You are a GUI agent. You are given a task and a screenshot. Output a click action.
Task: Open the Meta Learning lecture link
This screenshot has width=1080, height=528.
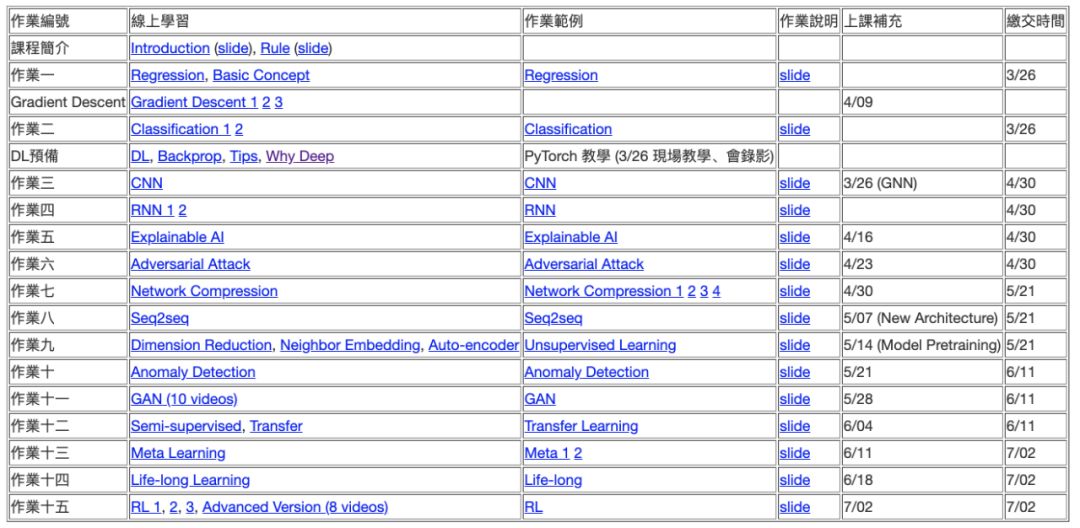[x=178, y=453]
